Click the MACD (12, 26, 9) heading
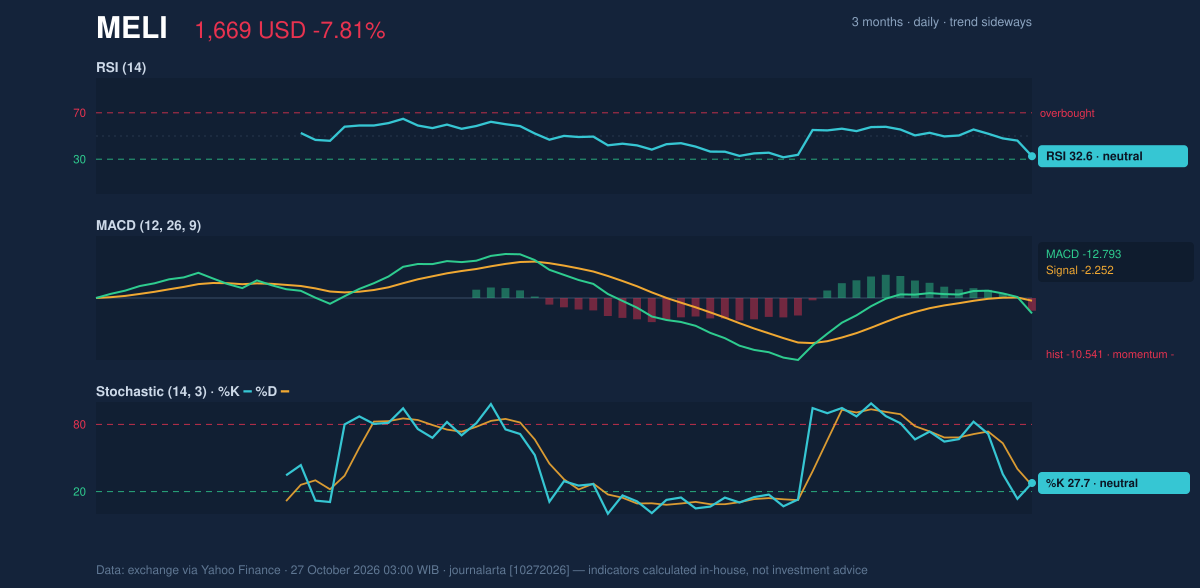 [x=148, y=225]
